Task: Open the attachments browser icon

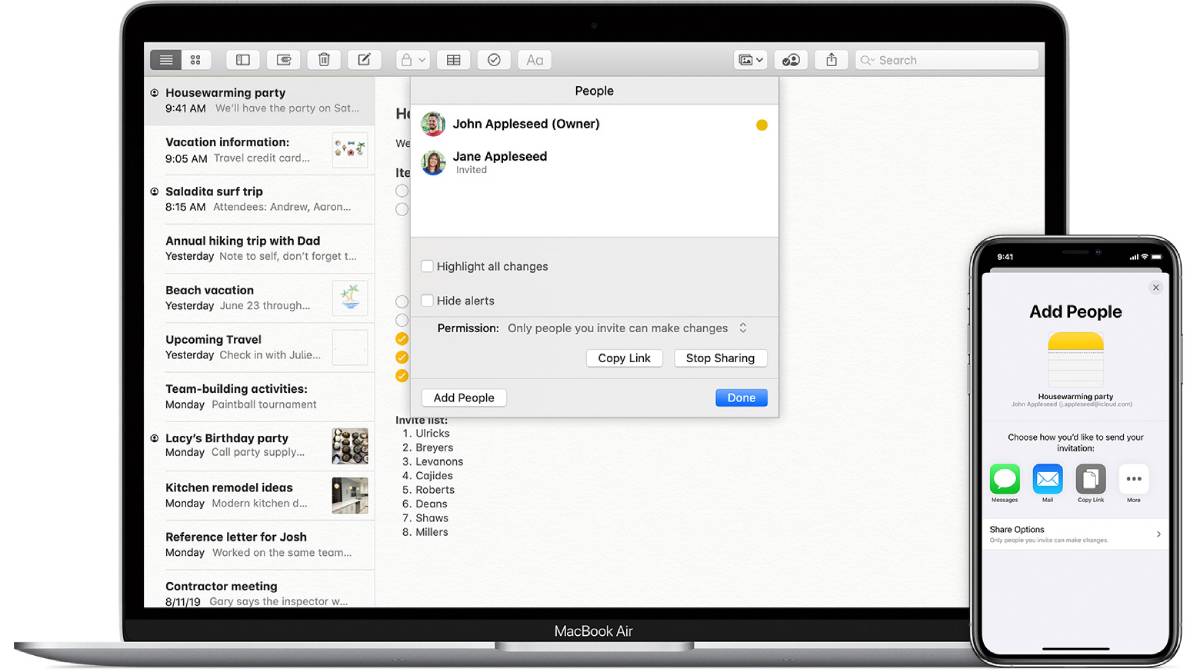Action: tap(283, 60)
